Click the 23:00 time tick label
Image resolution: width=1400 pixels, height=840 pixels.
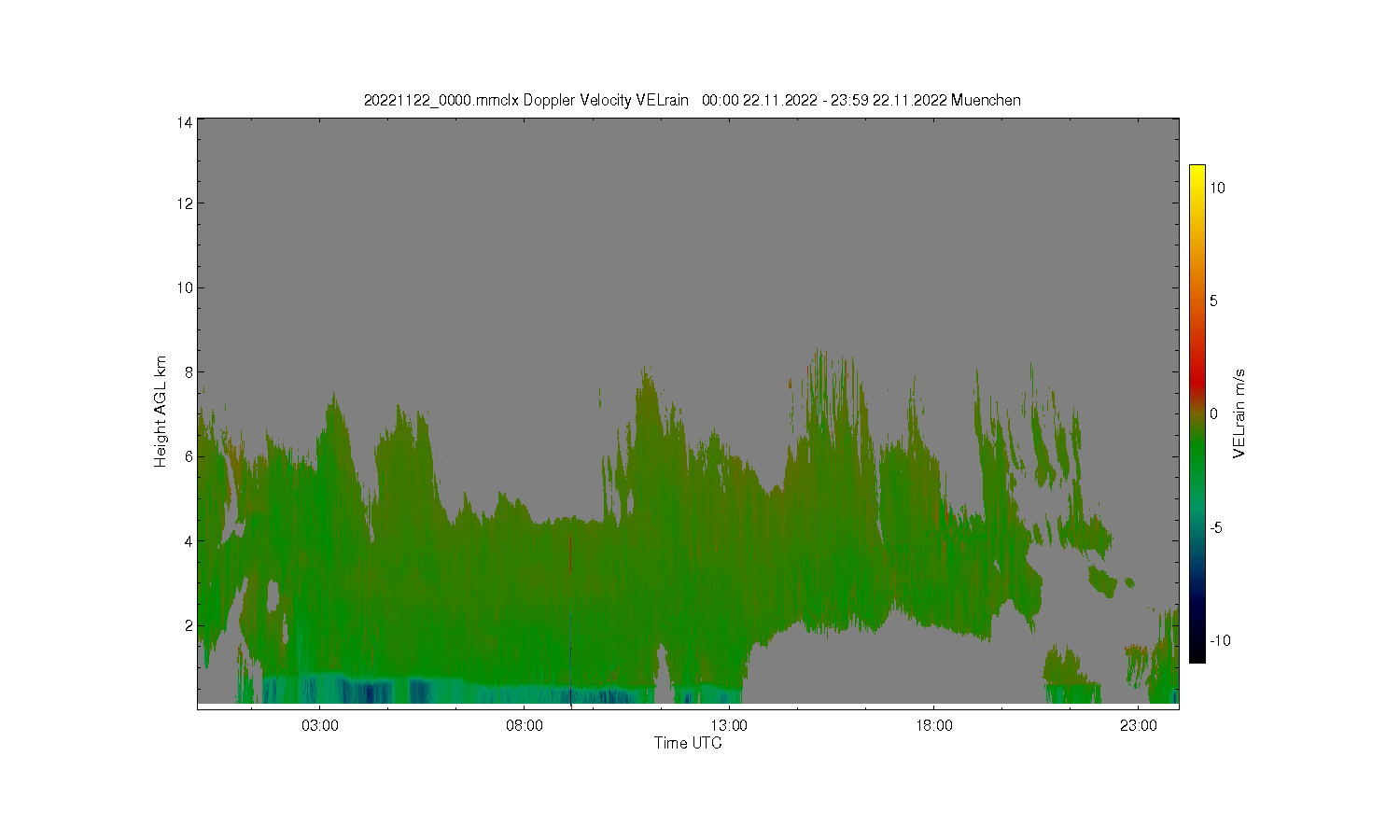click(x=1138, y=725)
